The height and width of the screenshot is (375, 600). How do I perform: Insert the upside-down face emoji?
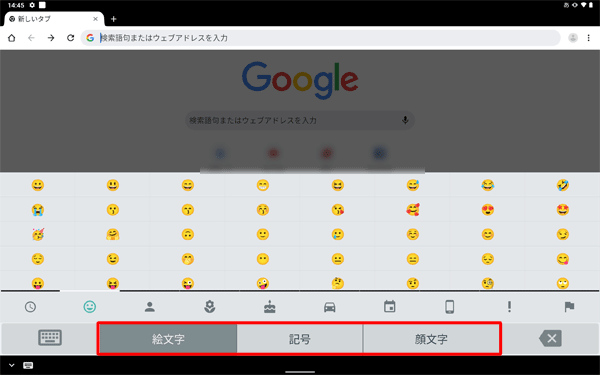pyautogui.click(x=188, y=234)
